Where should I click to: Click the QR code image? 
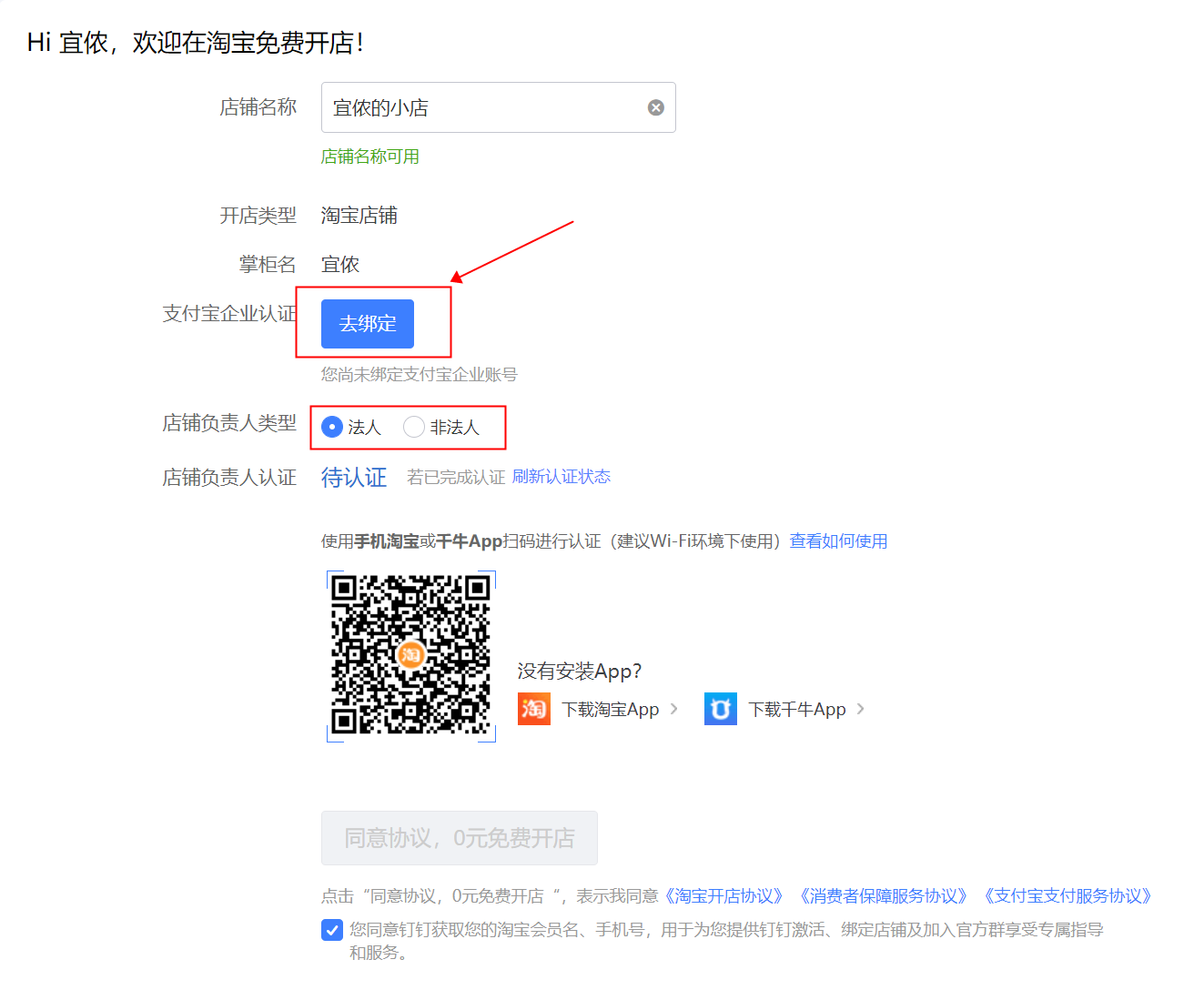410,655
